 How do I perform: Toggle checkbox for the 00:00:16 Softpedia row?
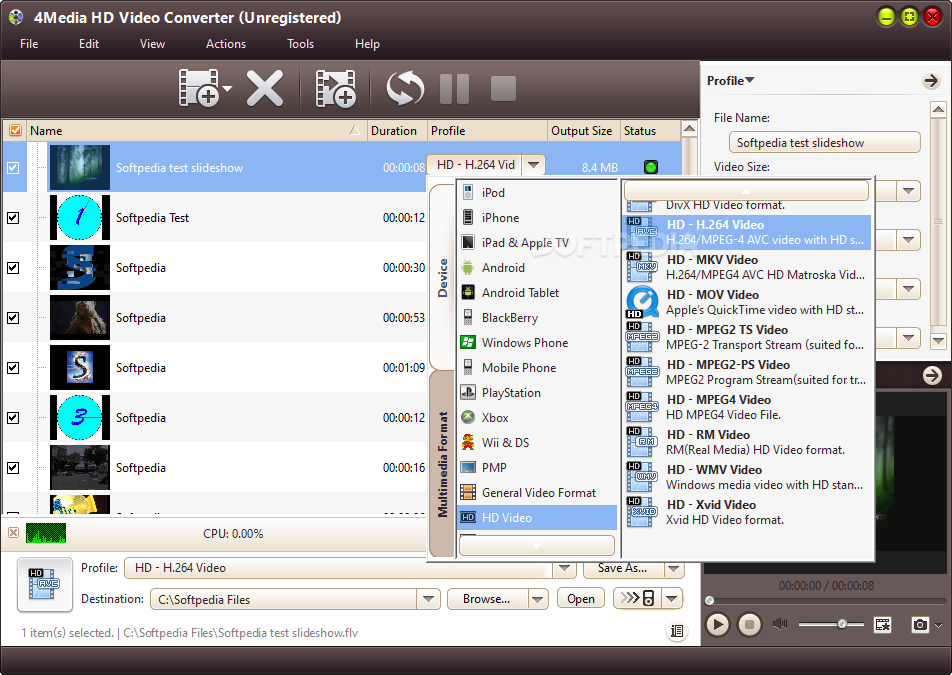click(13, 467)
